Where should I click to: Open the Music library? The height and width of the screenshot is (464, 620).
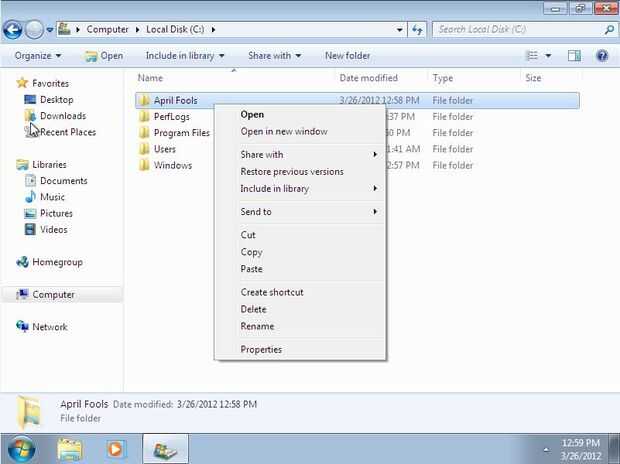pyautogui.click(x=52, y=197)
